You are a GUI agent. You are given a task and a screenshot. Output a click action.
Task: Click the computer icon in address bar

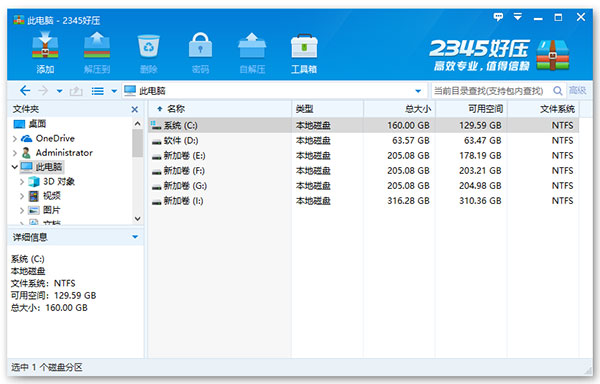pos(130,91)
